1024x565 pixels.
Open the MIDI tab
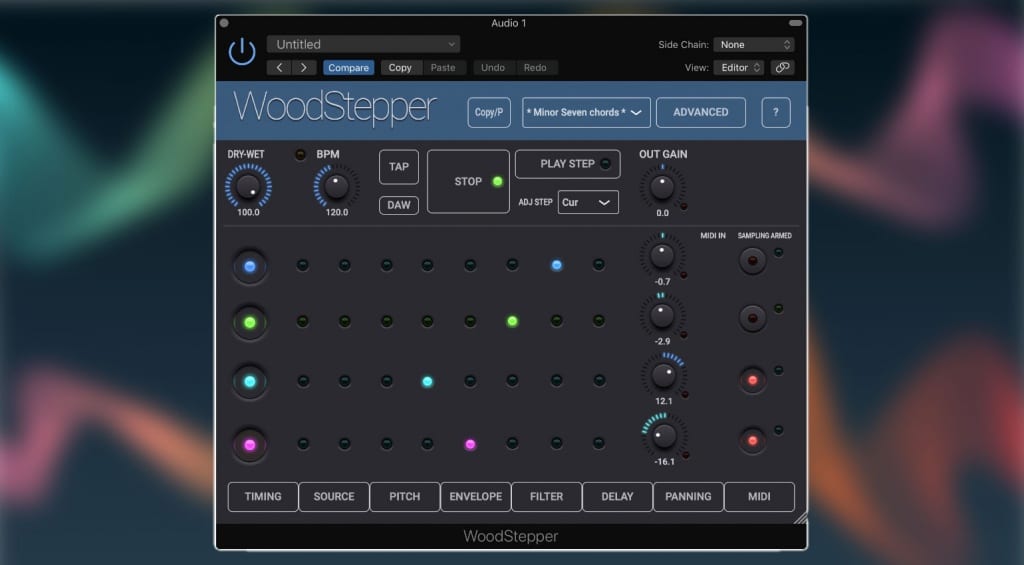click(759, 496)
